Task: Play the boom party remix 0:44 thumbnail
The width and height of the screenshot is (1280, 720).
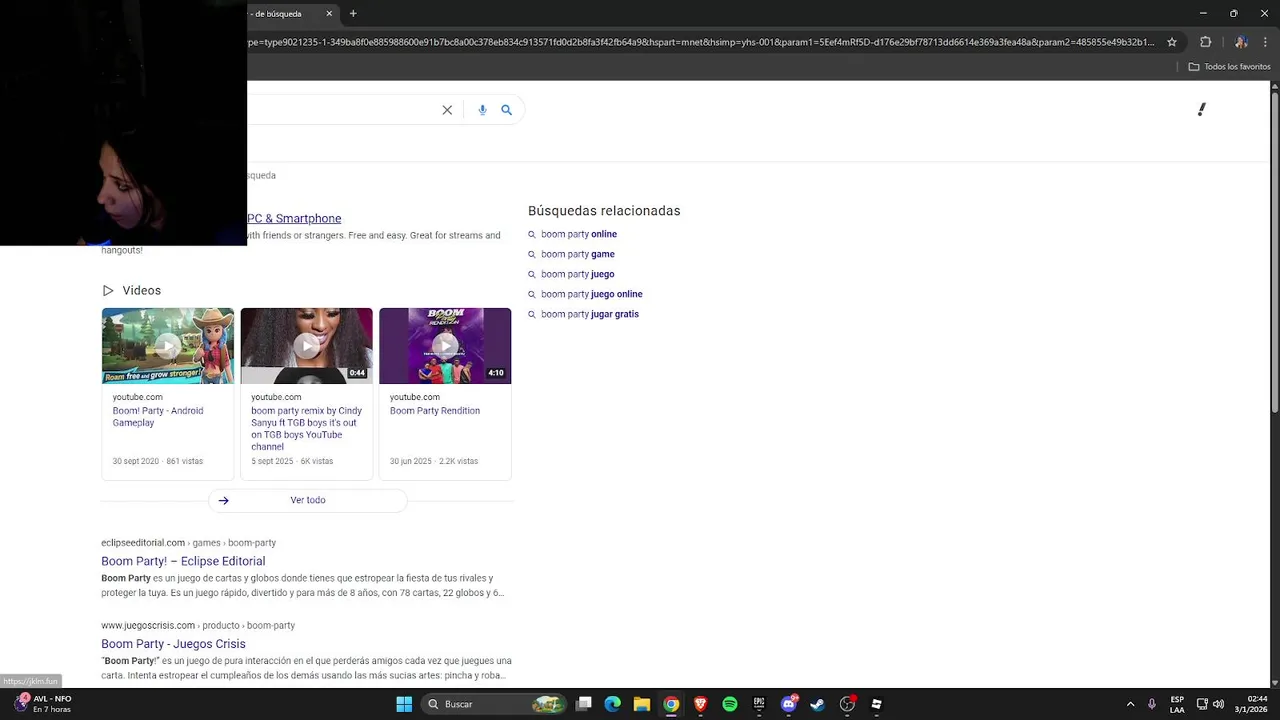Action: click(306, 346)
